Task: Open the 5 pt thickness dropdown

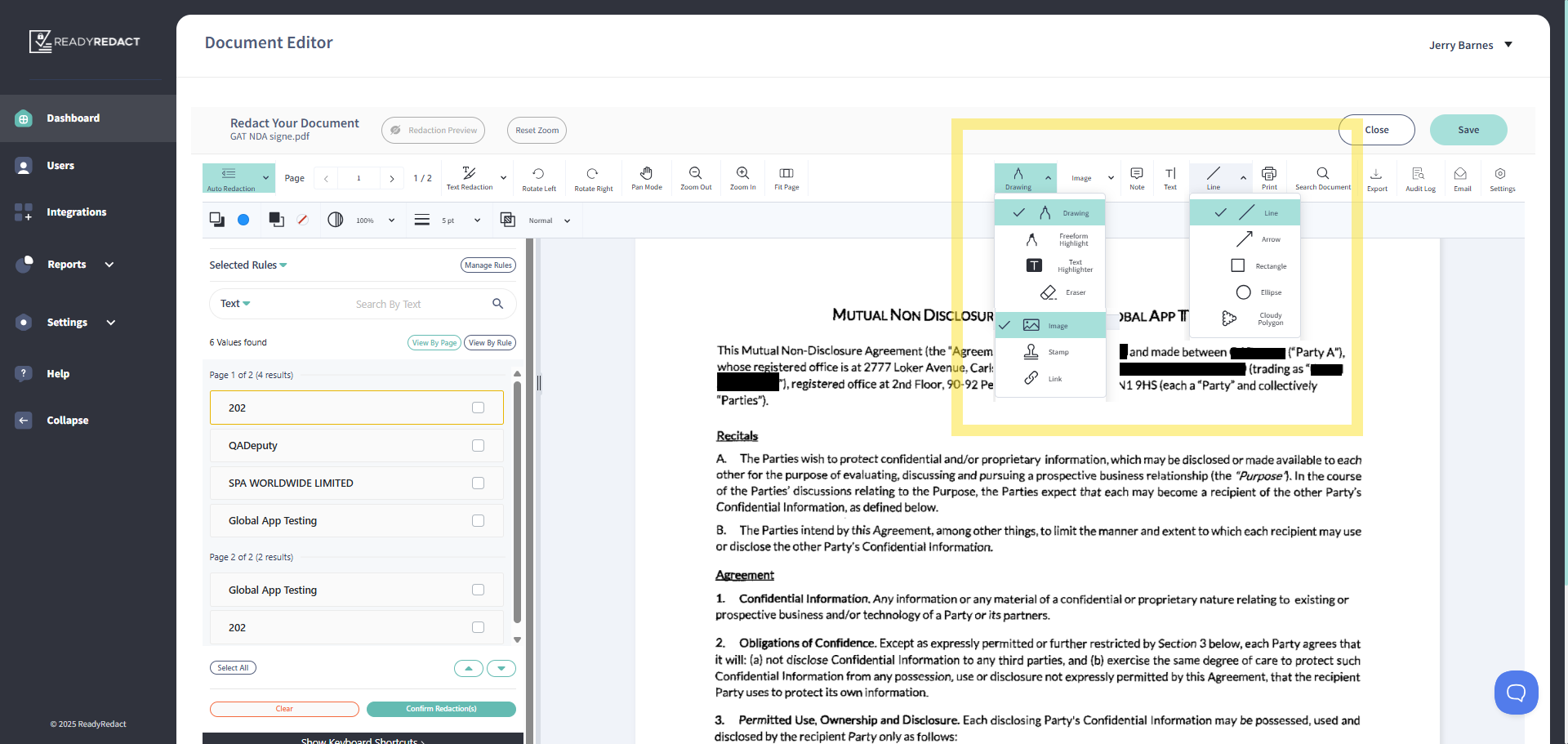Action: [x=477, y=221]
